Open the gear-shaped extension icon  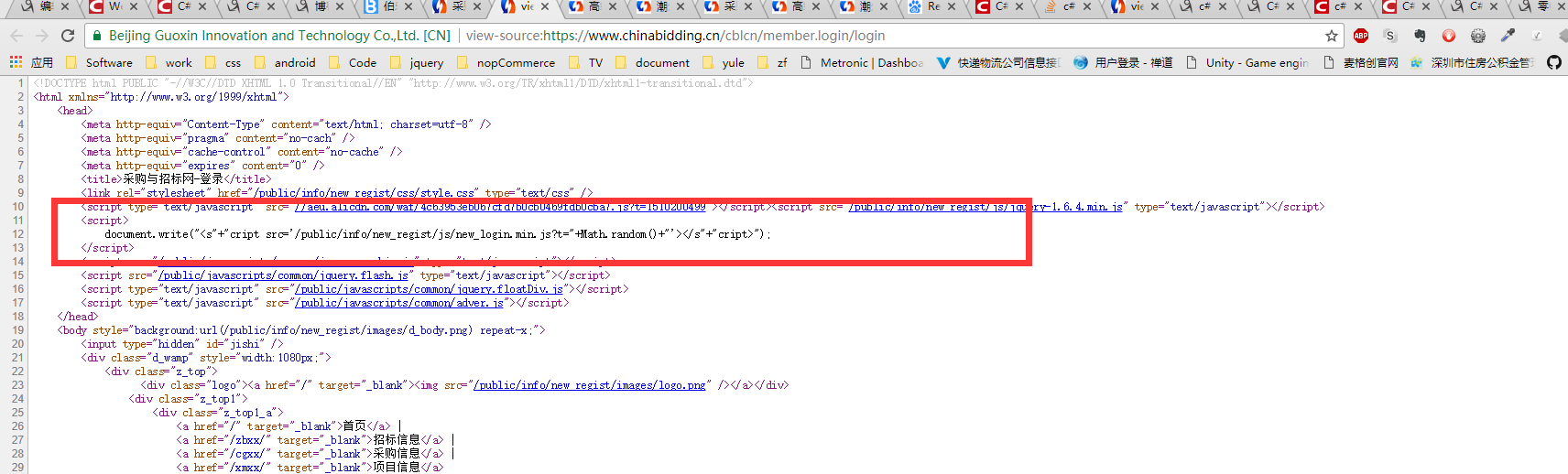coord(1478,36)
